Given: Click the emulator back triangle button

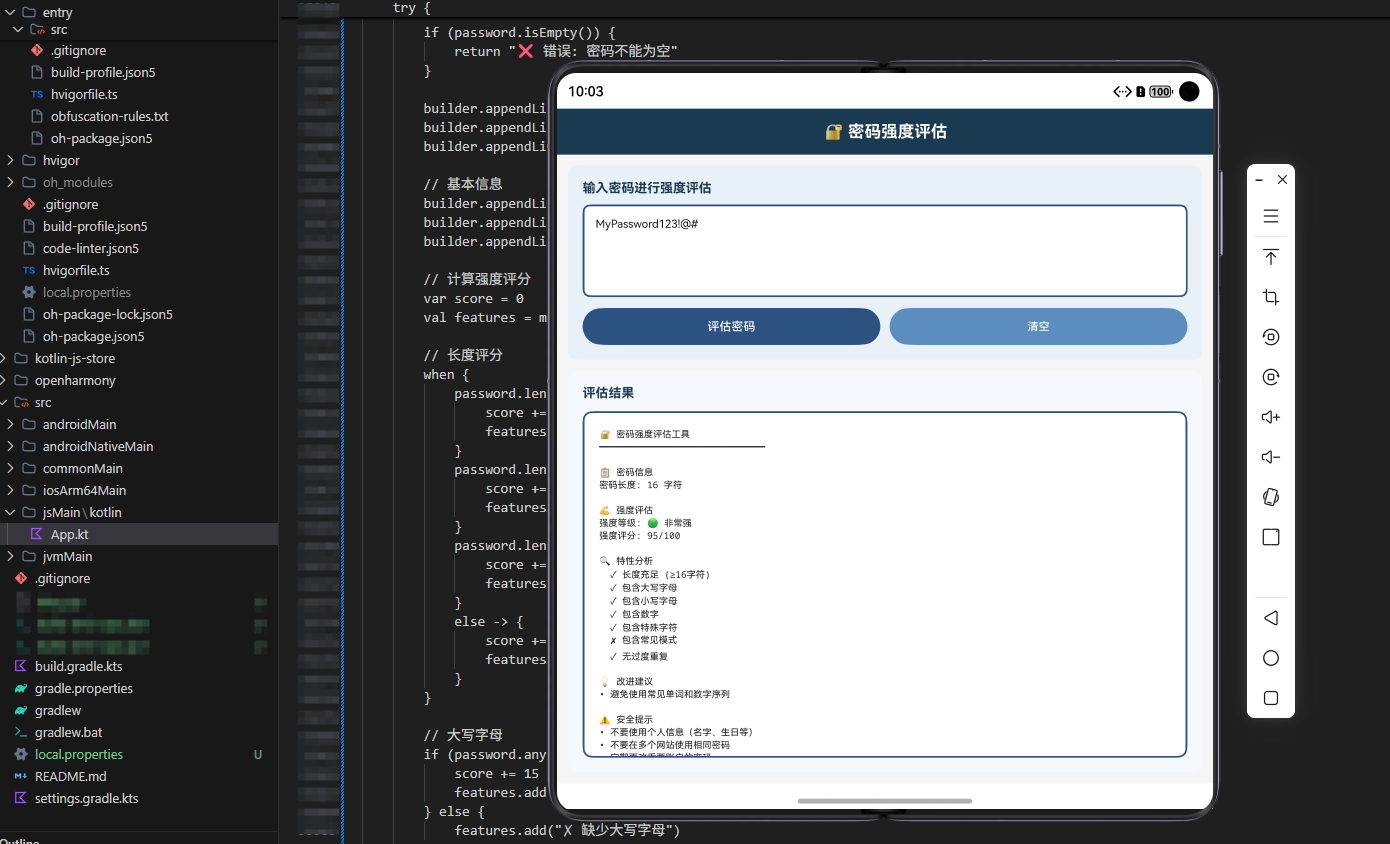Looking at the screenshot, I should (x=1271, y=618).
